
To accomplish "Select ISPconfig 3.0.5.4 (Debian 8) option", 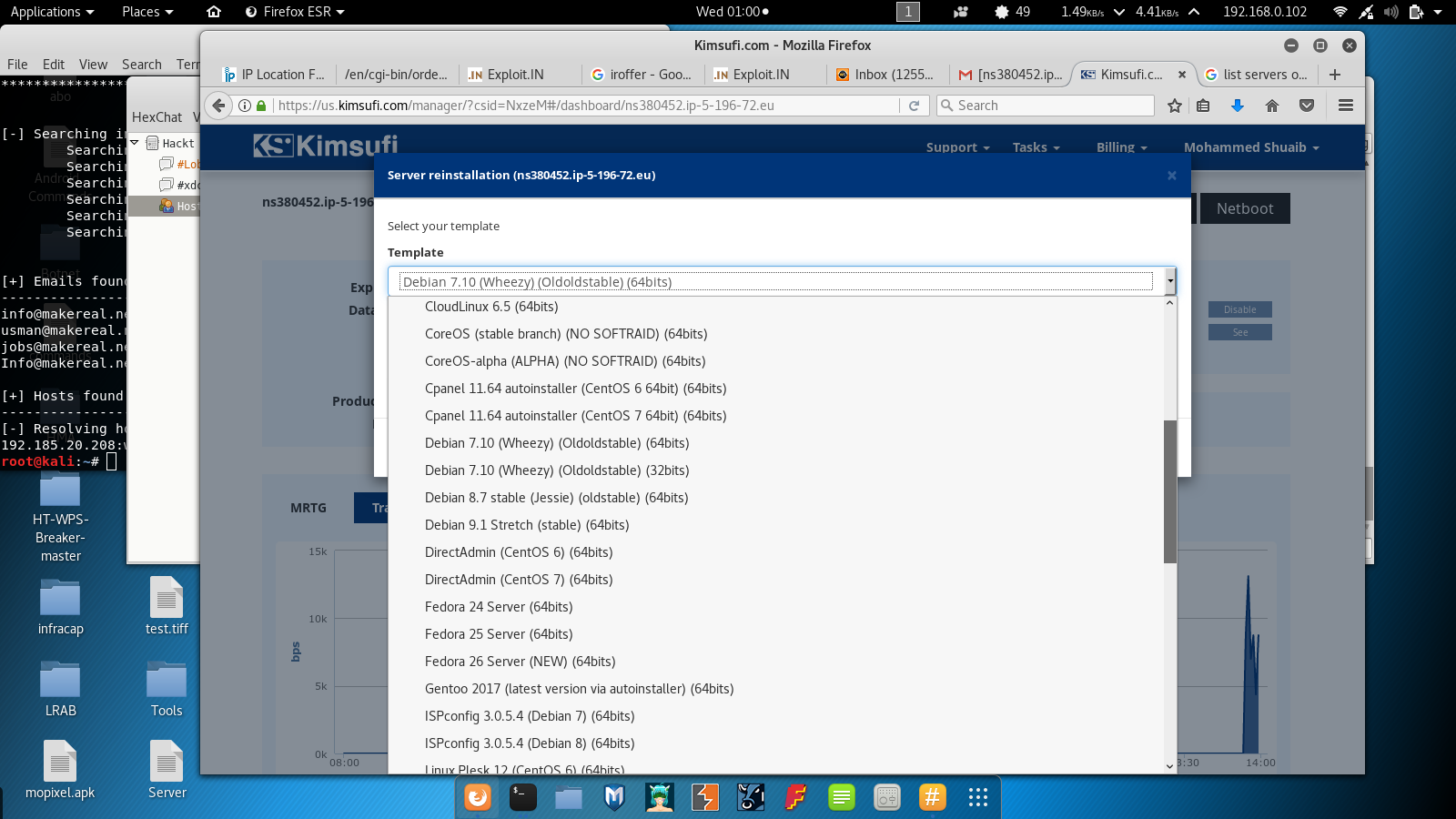I will coord(775,743).
